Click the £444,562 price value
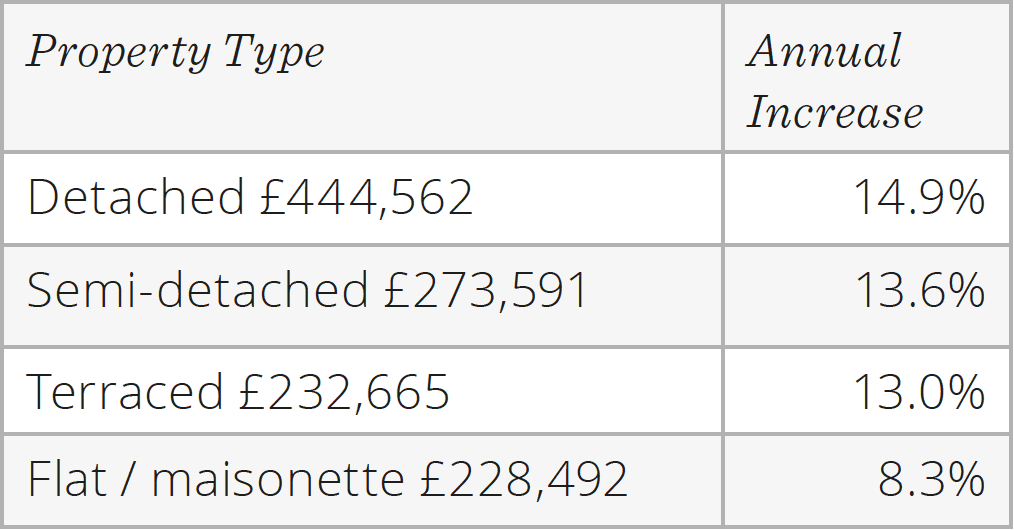The image size is (1014, 530). tap(366, 198)
